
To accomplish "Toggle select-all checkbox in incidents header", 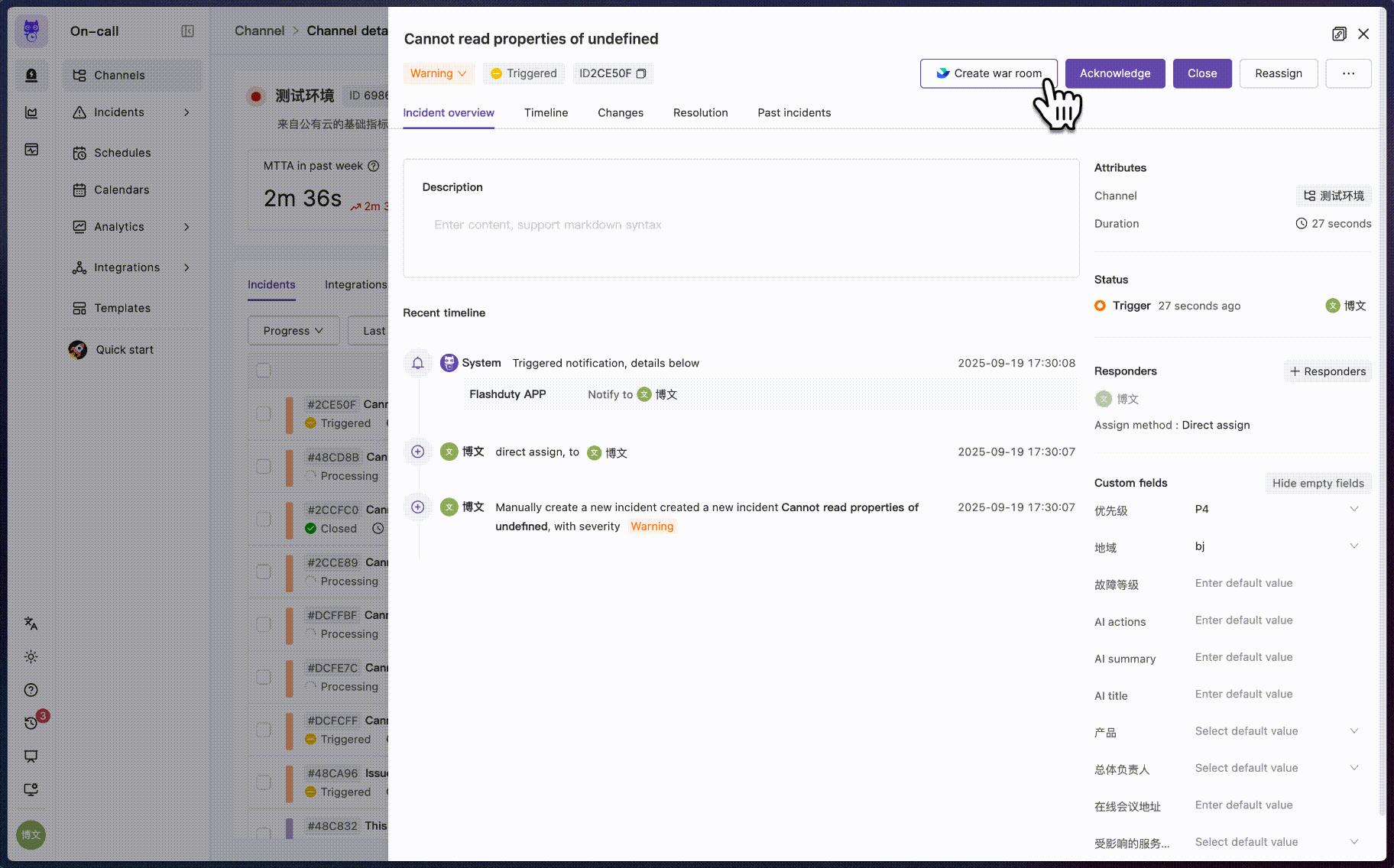I will tap(264, 370).
